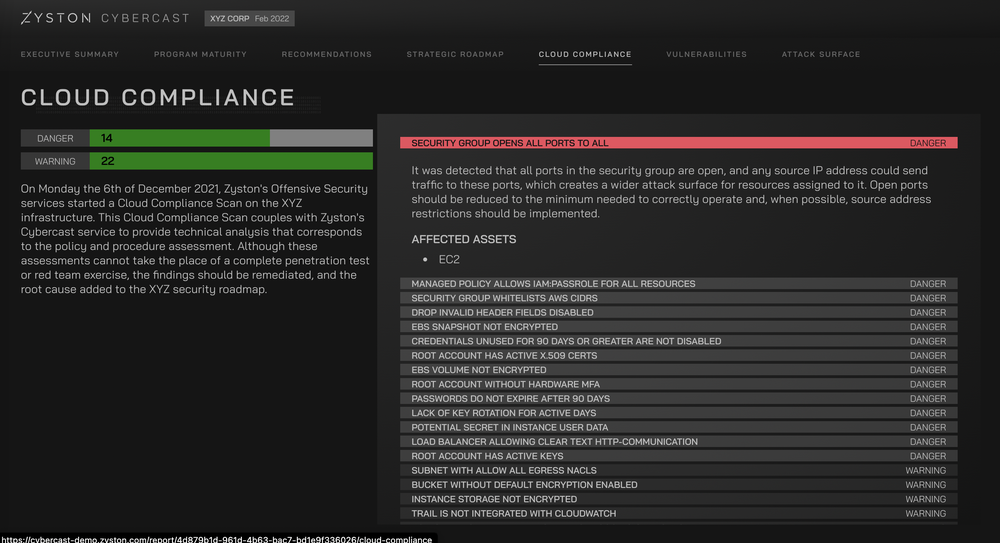This screenshot has width=1000, height=543.
Task: Expand Credentials Unused For 90 Days finding
Action: (x=679, y=341)
